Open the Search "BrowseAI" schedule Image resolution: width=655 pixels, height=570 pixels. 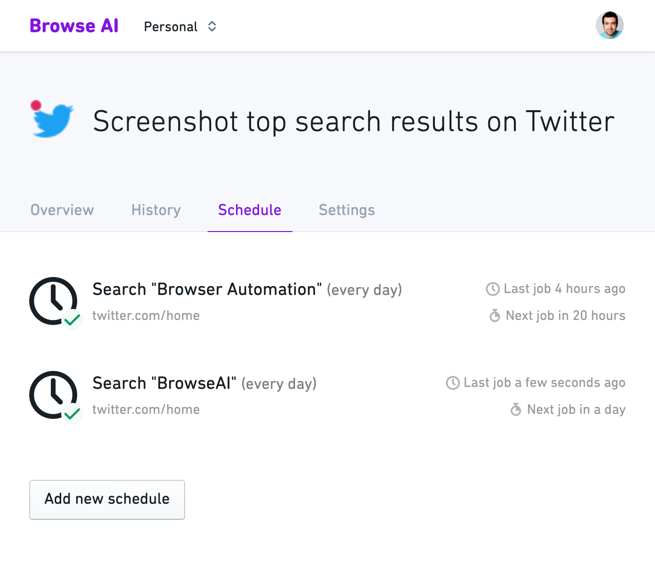point(164,384)
